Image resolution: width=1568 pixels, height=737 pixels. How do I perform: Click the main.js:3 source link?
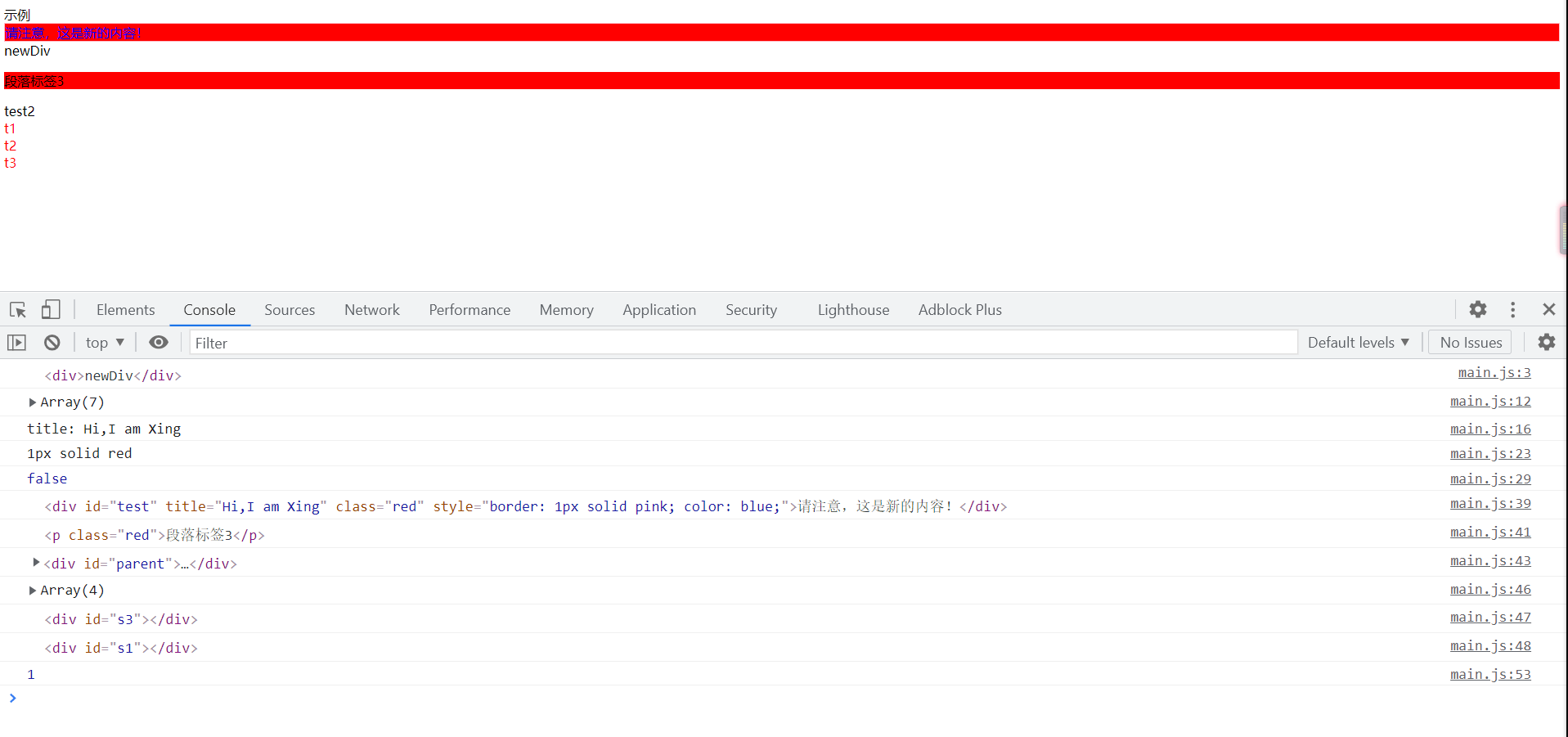(x=1494, y=372)
